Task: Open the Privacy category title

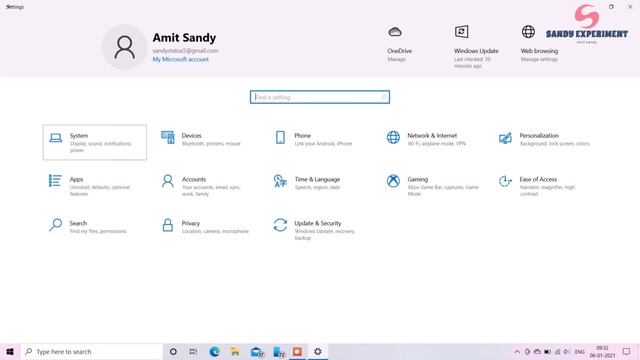Action: point(191,223)
